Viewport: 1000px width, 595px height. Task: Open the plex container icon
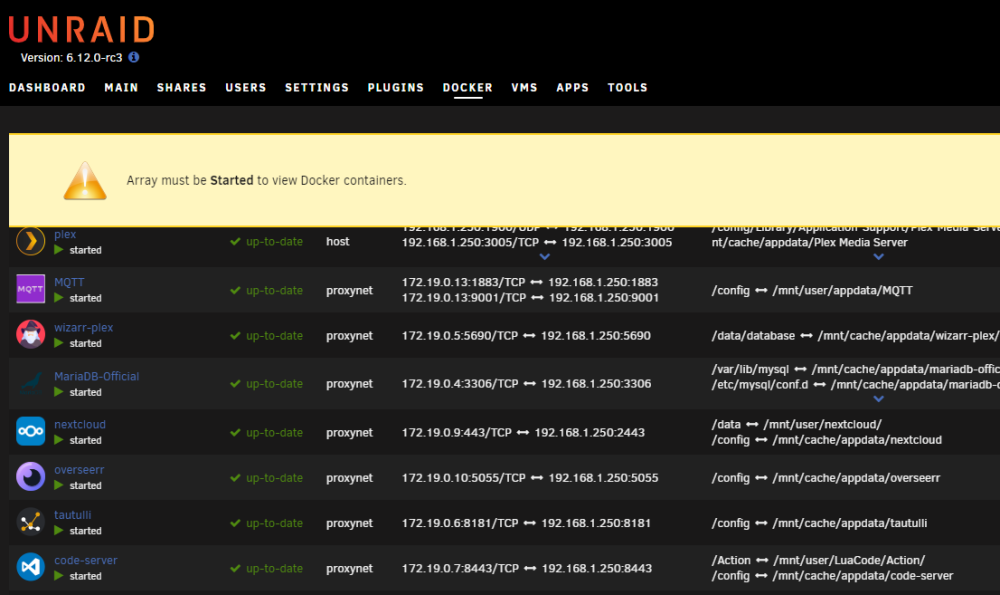pos(31,241)
